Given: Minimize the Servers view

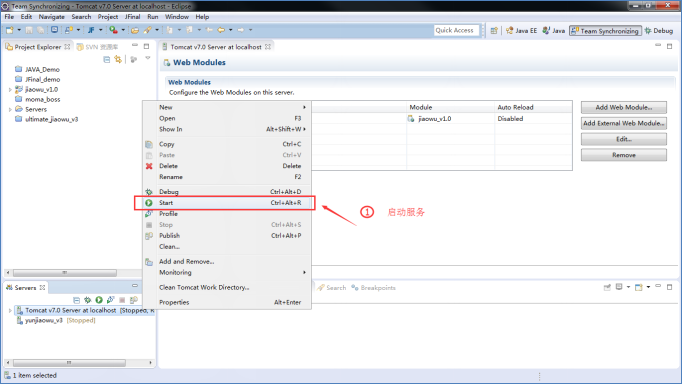Looking at the screenshot, I should 135,286.
